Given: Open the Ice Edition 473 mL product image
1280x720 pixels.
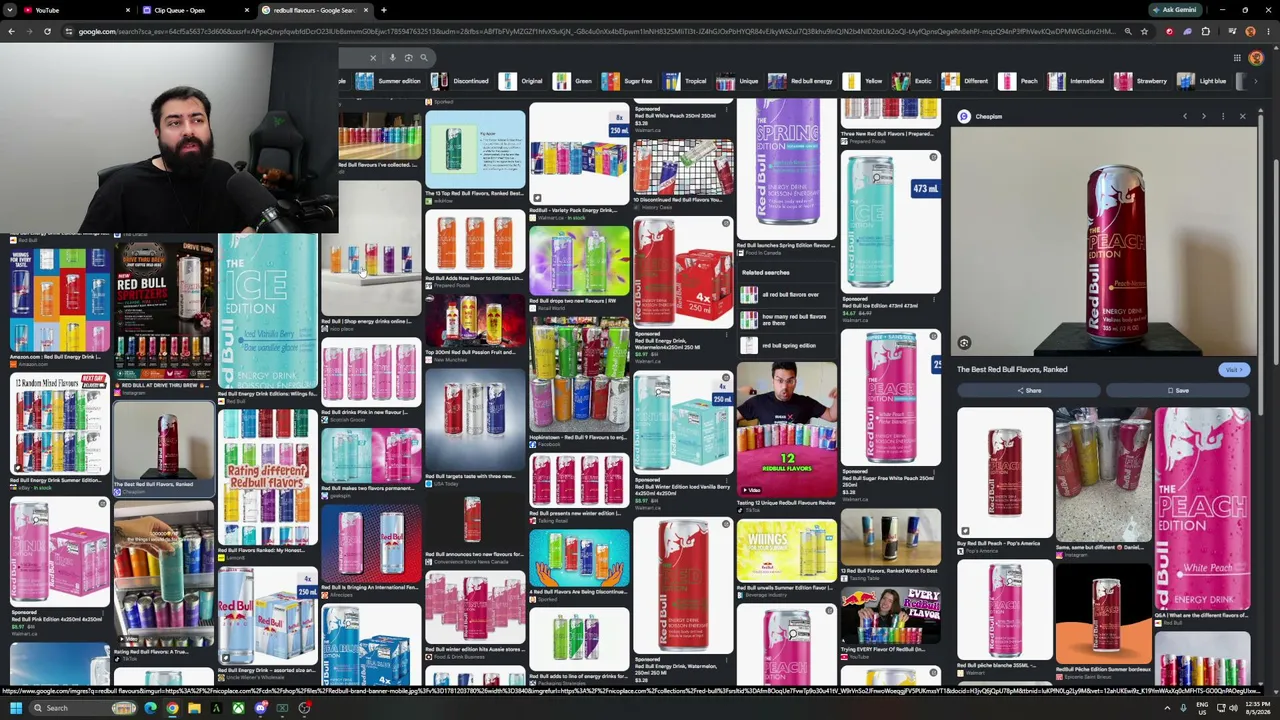Looking at the screenshot, I should coord(891,223).
